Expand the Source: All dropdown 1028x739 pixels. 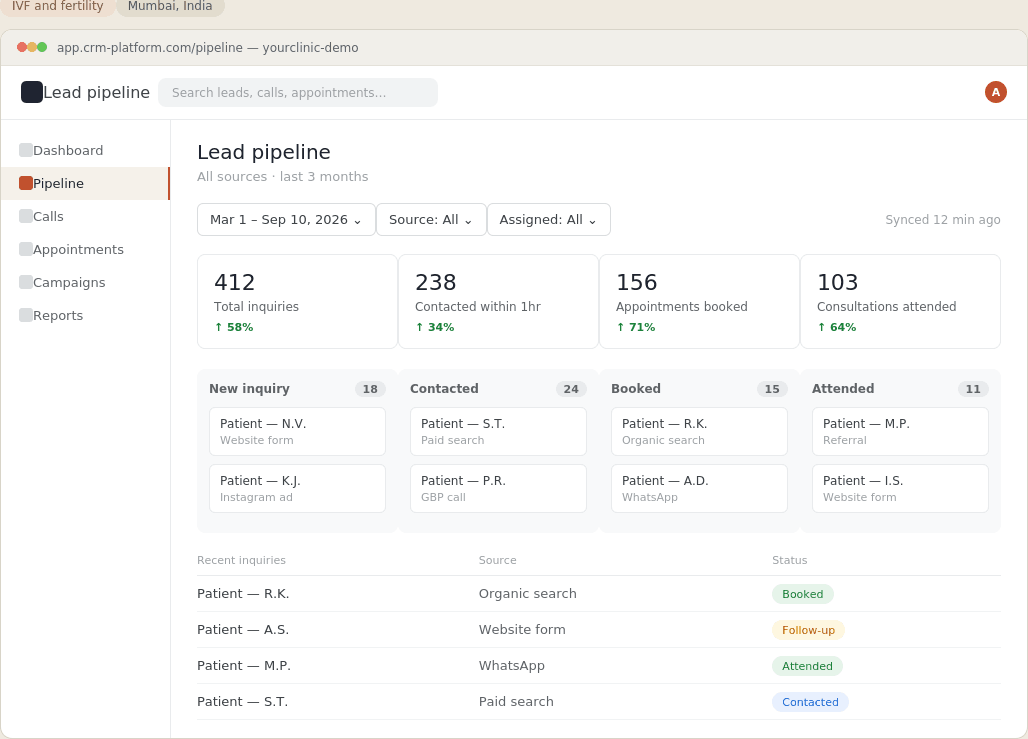pos(431,220)
